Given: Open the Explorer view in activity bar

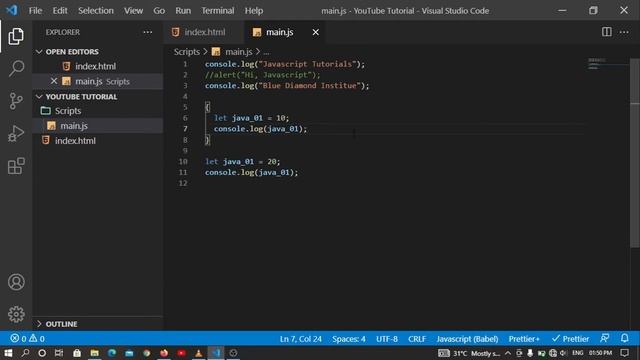Looking at the screenshot, I should pos(16,36).
